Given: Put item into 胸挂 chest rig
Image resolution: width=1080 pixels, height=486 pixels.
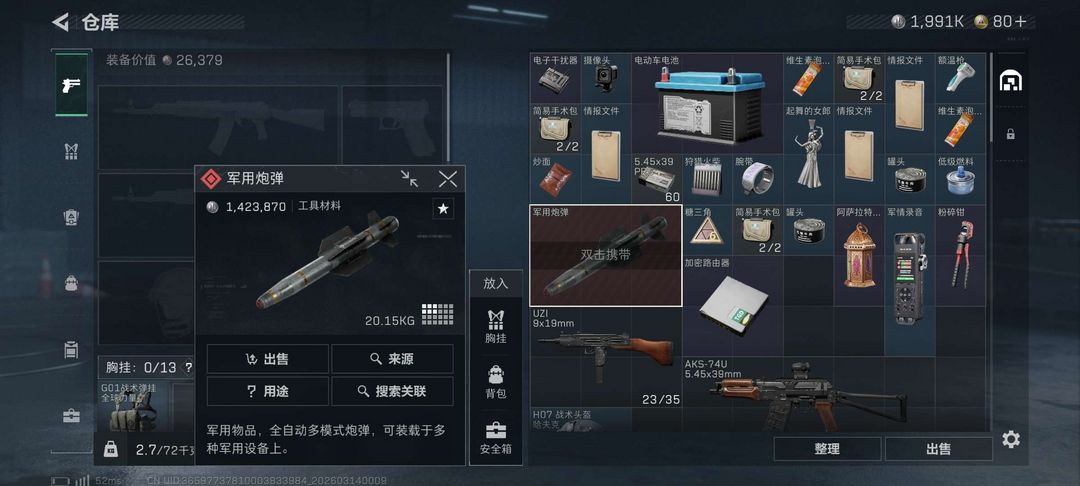Looking at the screenshot, I should point(496,326).
